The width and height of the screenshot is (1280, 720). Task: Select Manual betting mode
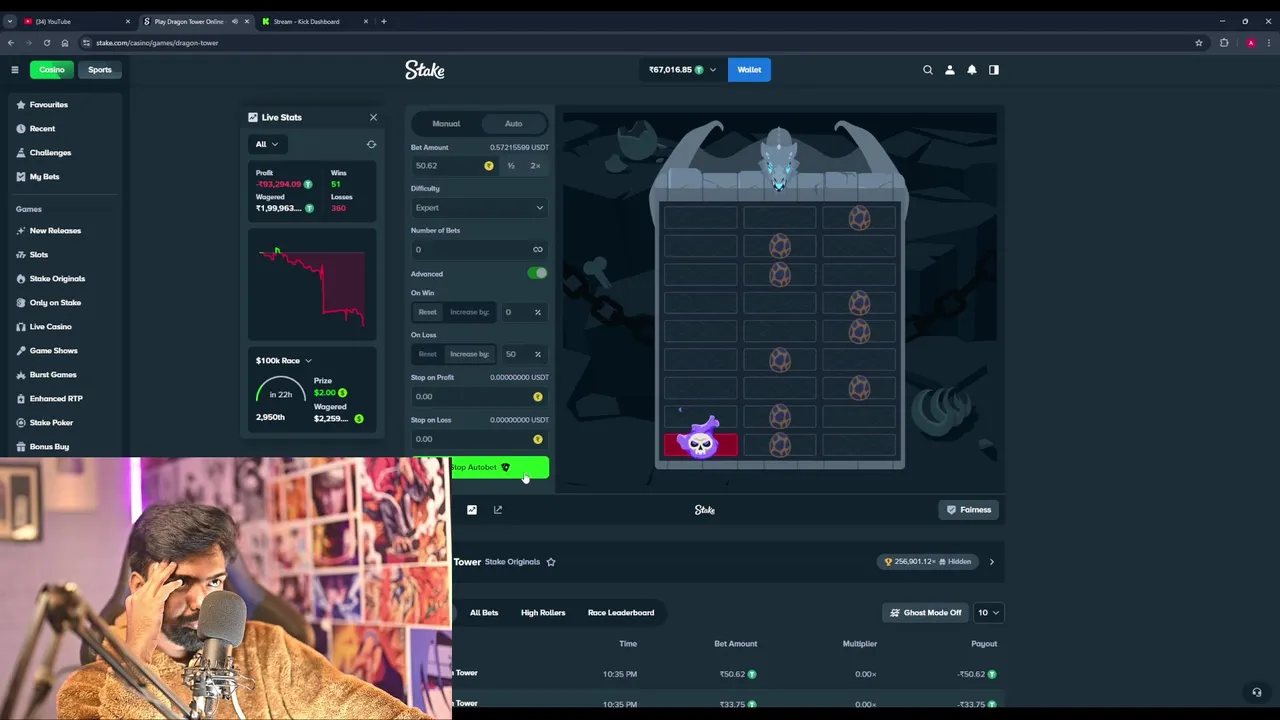(446, 124)
